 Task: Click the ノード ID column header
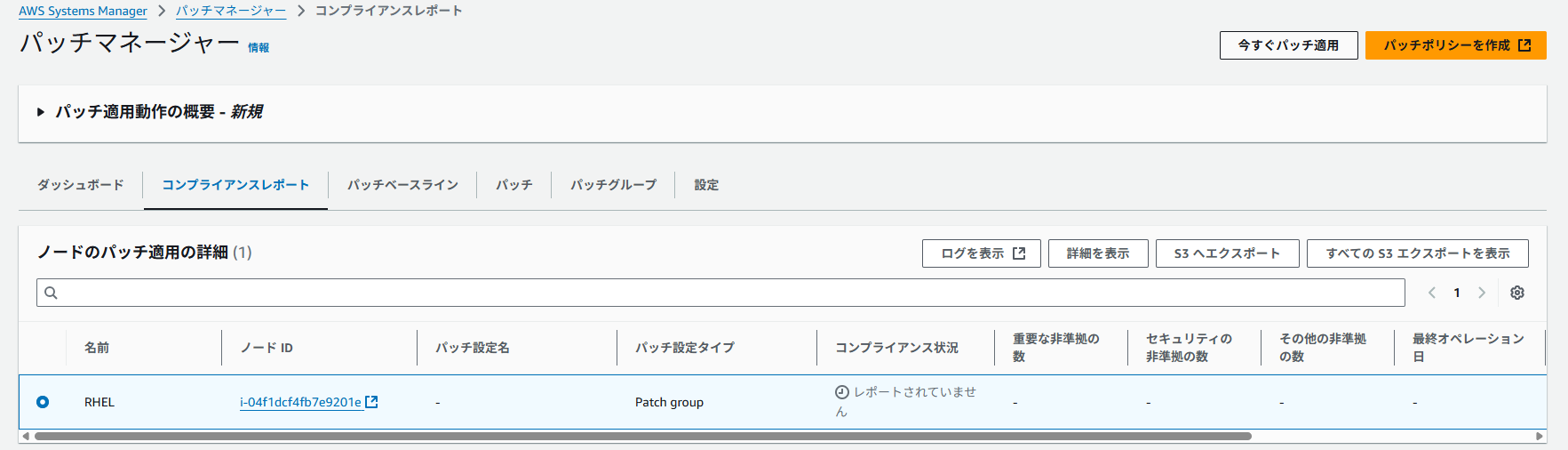267,348
